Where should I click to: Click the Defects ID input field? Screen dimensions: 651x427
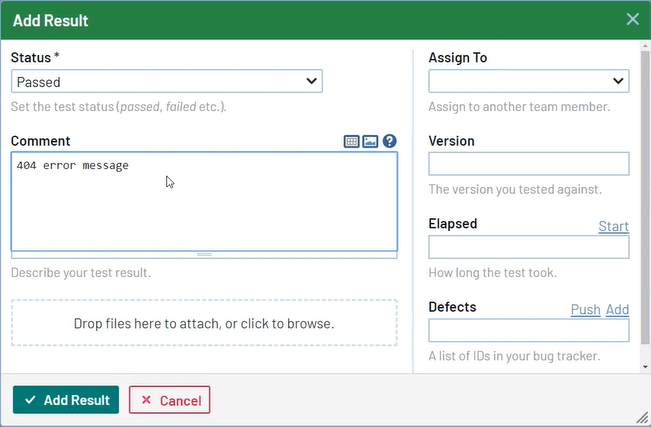[528, 330]
